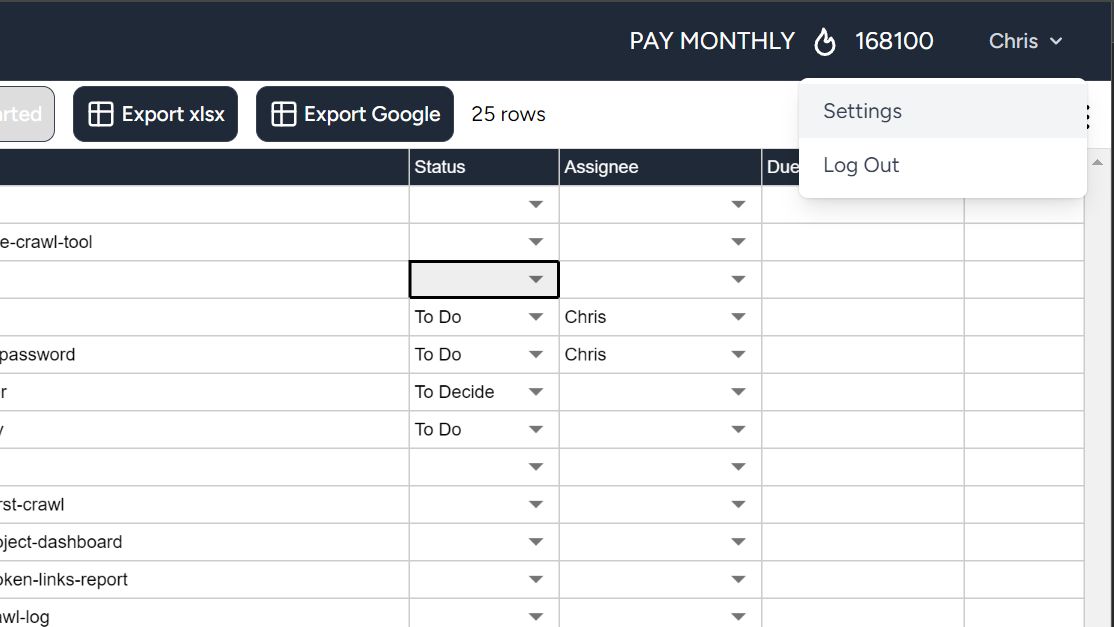Open Settings from the user menu

[862, 111]
